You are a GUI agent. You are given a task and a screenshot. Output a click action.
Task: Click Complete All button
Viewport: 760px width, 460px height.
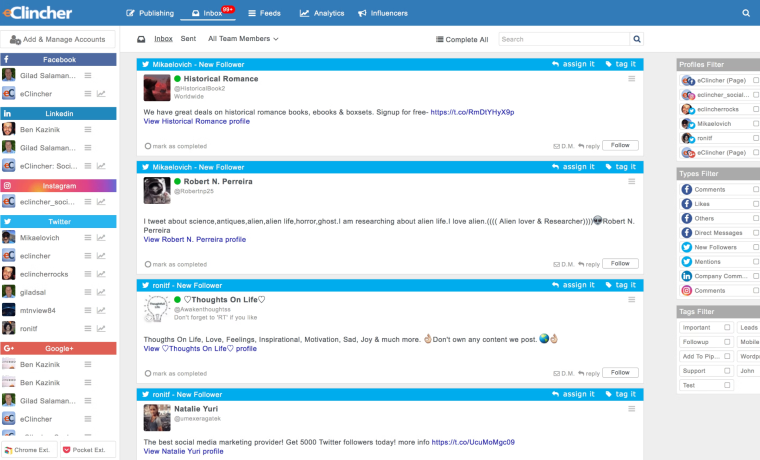[462, 39]
